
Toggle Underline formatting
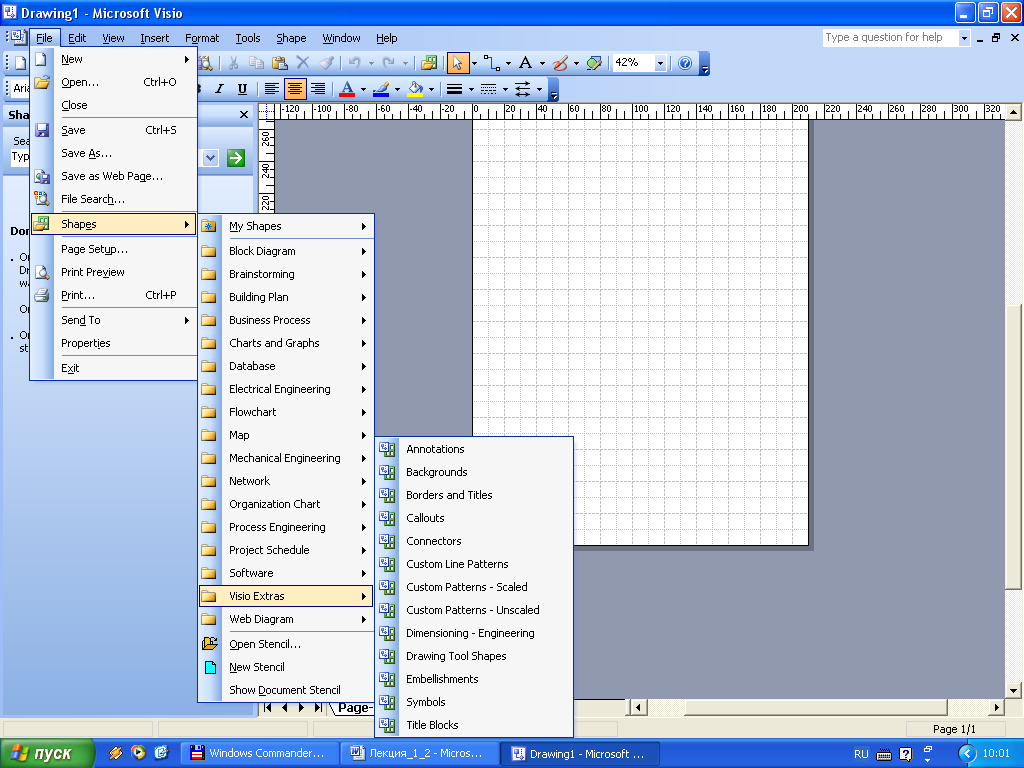tap(242, 89)
